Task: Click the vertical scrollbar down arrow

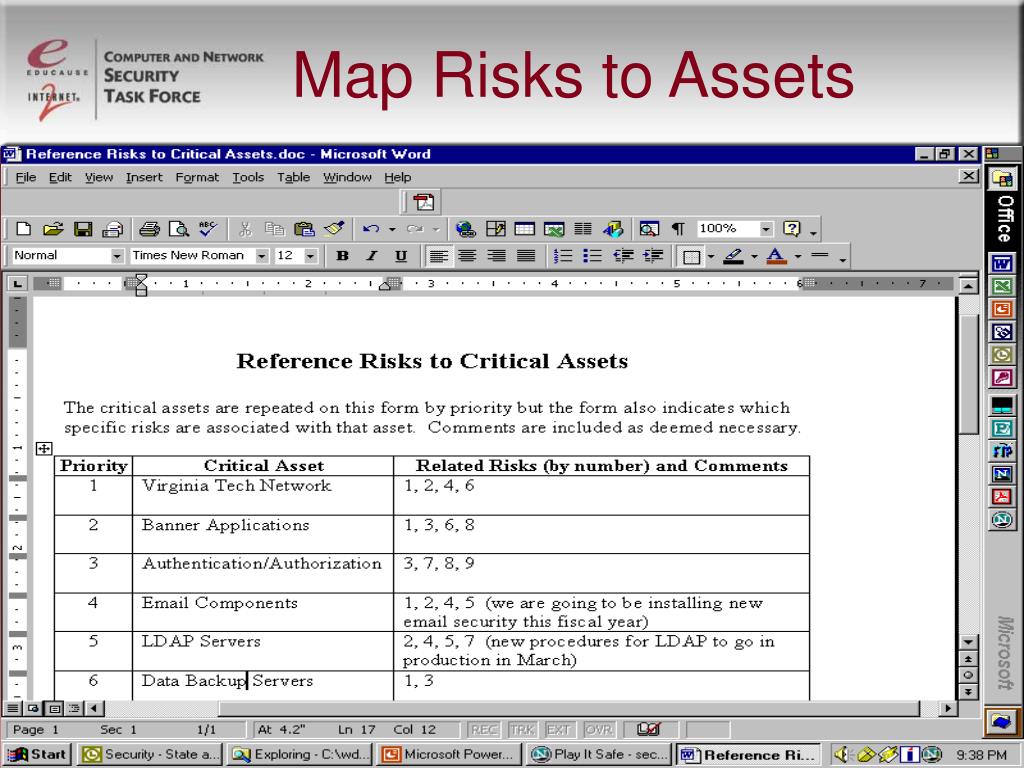Action: coord(968,642)
